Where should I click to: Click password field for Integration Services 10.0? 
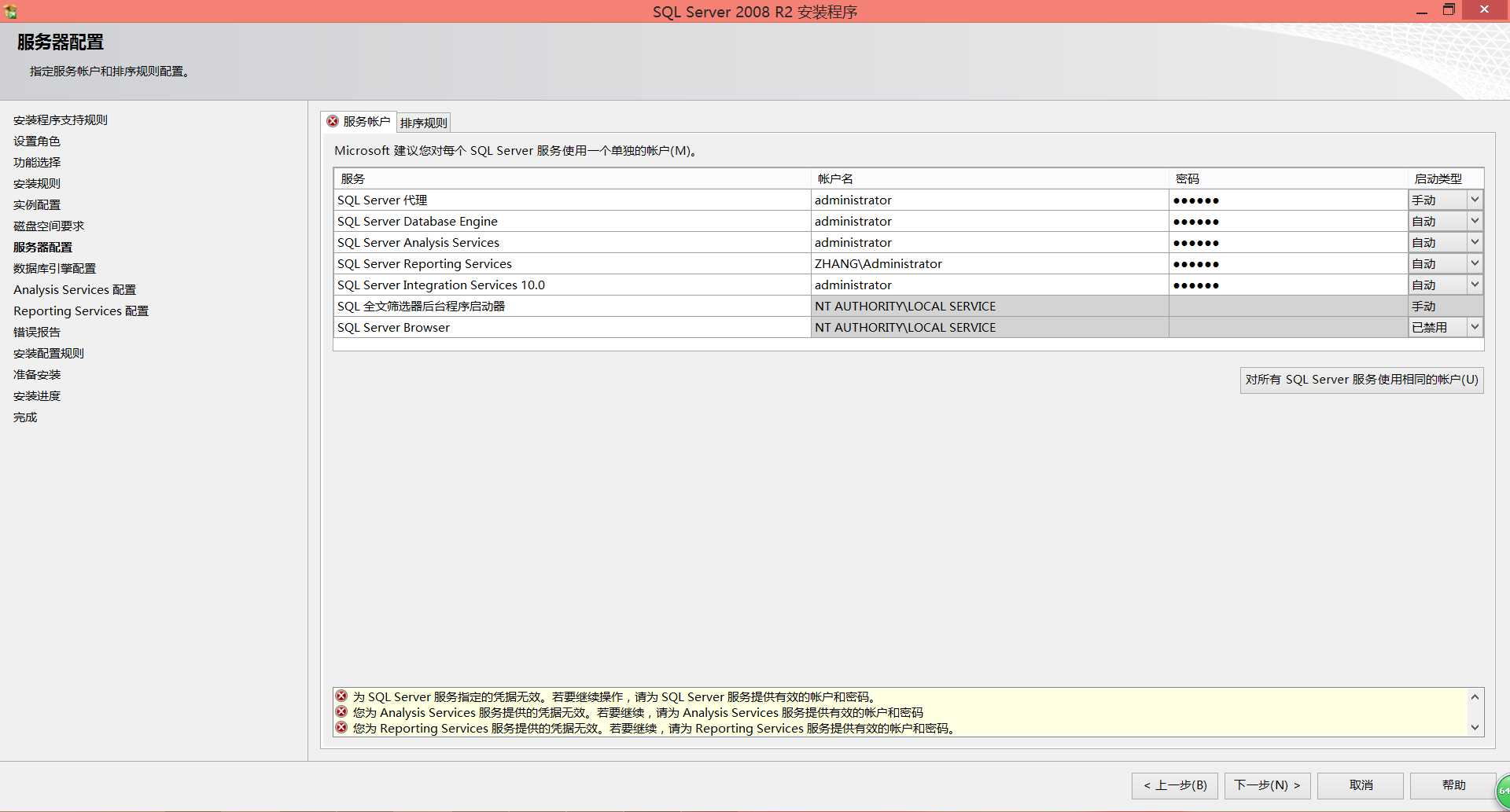(x=1288, y=285)
